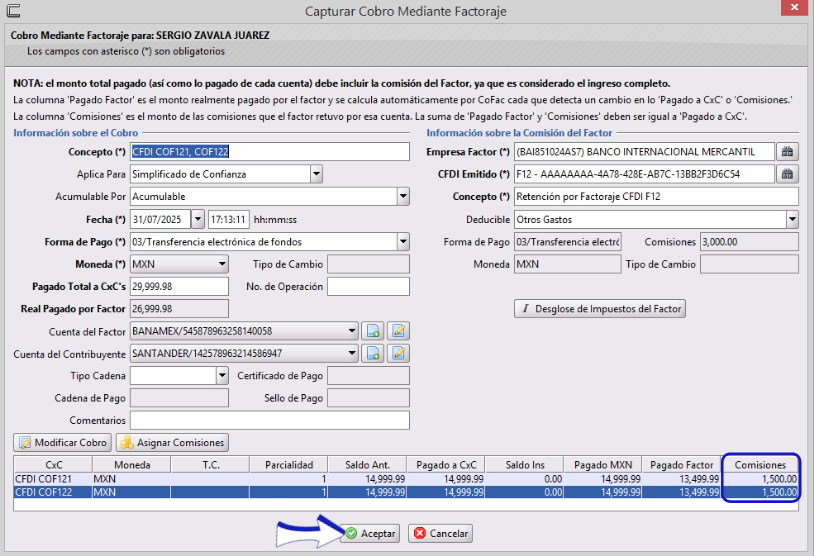814x556 pixels.
Task: Click the Comentarios field
Action: (270, 420)
